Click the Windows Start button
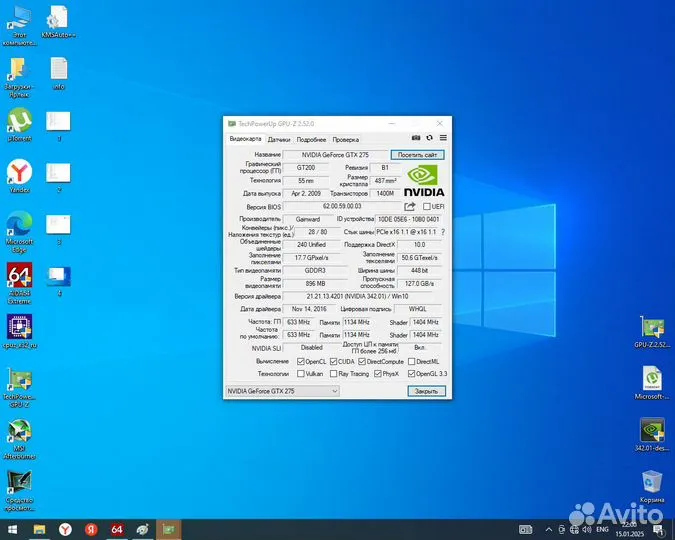Image resolution: width=675 pixels, height=540 pixels. [x=12, y=529]
